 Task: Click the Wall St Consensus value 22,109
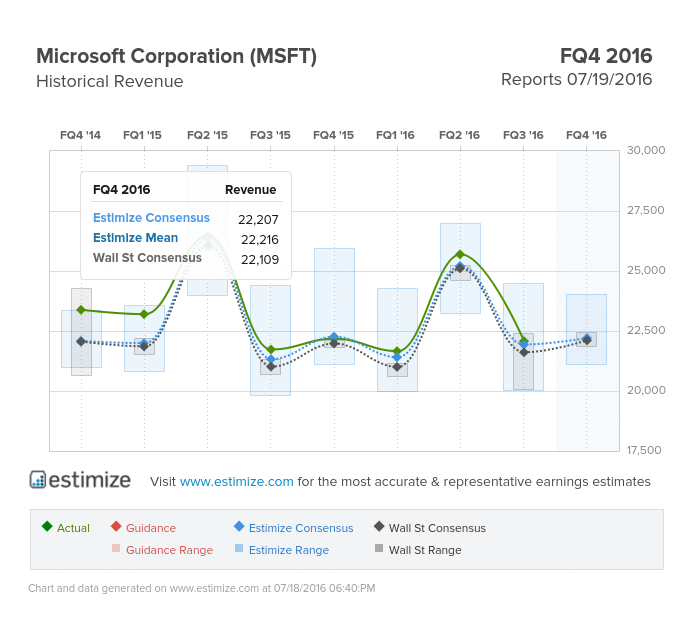(x=260, y=260)
